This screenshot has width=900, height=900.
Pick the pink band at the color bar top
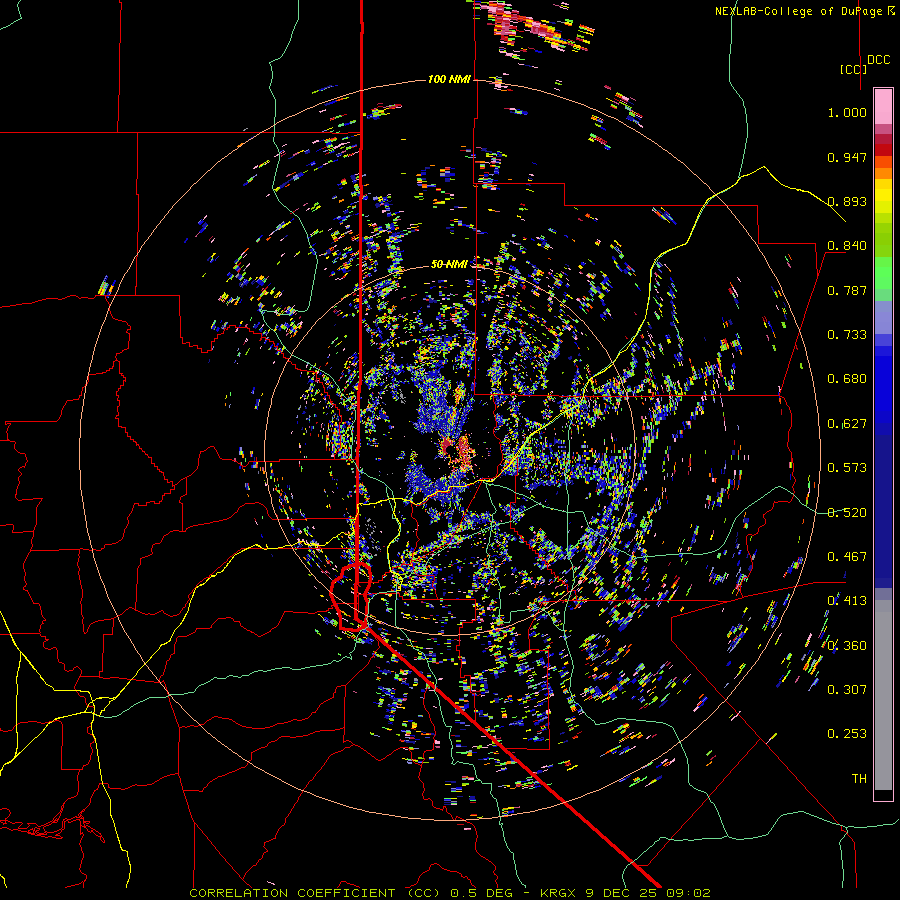(883, 106)
